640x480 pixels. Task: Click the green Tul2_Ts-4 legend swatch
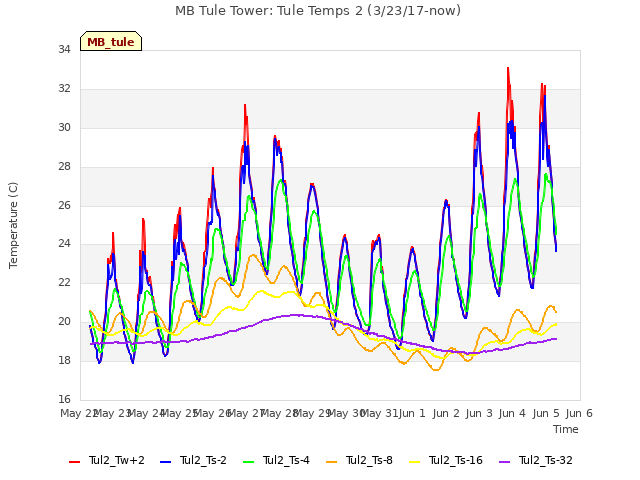(249, 462)
